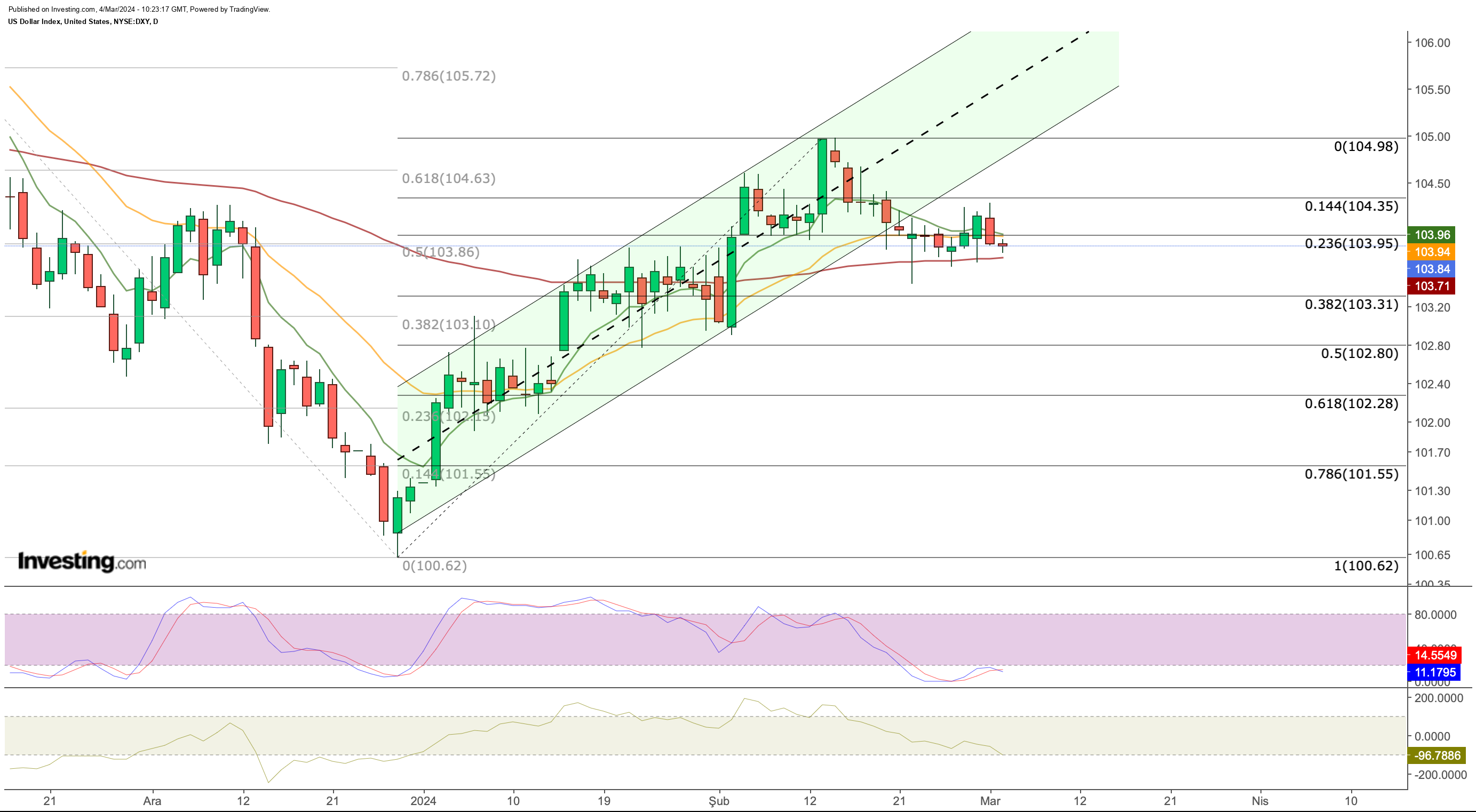Click the 105.00 price axis label

(x=1432, y=137)
